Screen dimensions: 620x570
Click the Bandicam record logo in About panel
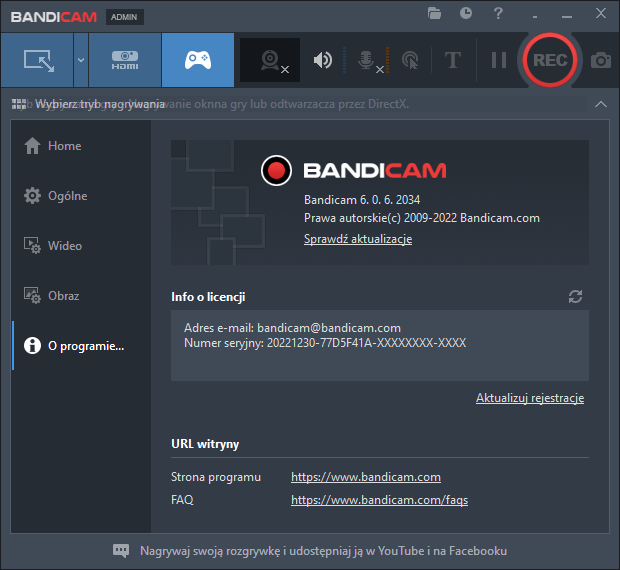pyautogui.click(x=276, y=170)
